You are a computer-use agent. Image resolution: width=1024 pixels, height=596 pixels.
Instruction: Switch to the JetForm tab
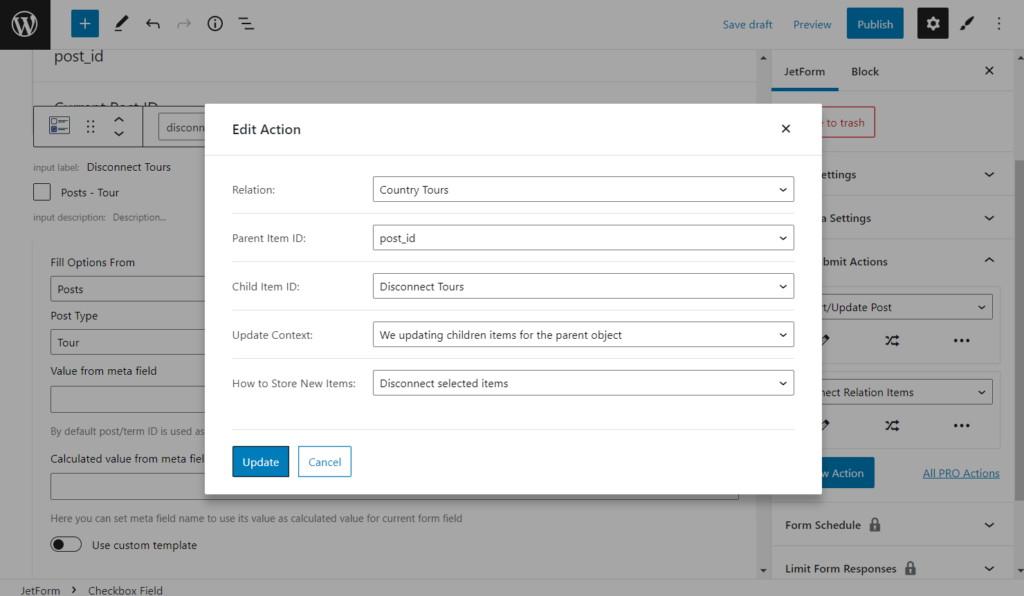pos(805,71)
